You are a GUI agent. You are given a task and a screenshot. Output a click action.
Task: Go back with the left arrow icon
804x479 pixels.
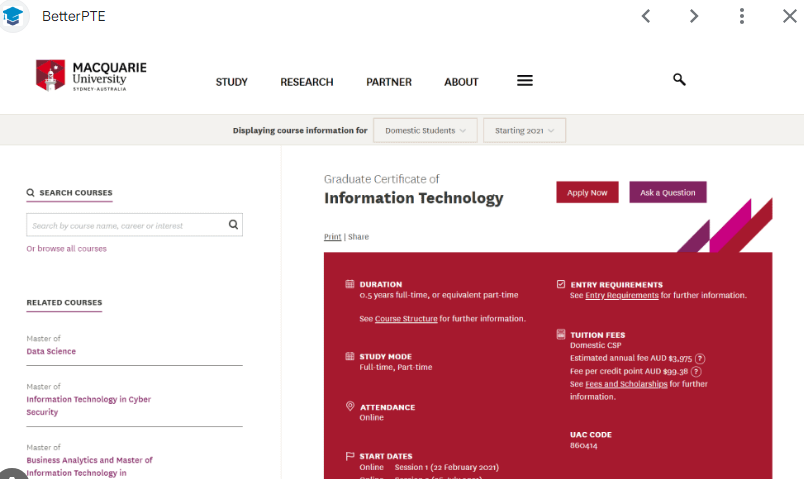(646, 16)
